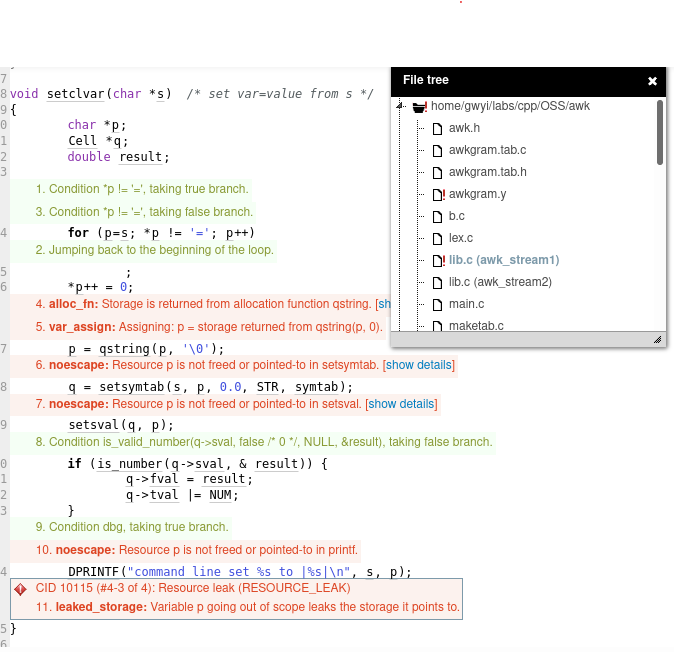Click the maketab.c file icon
Image resolution: width=674 pixels, height=652 pixels.
point(437,326)
